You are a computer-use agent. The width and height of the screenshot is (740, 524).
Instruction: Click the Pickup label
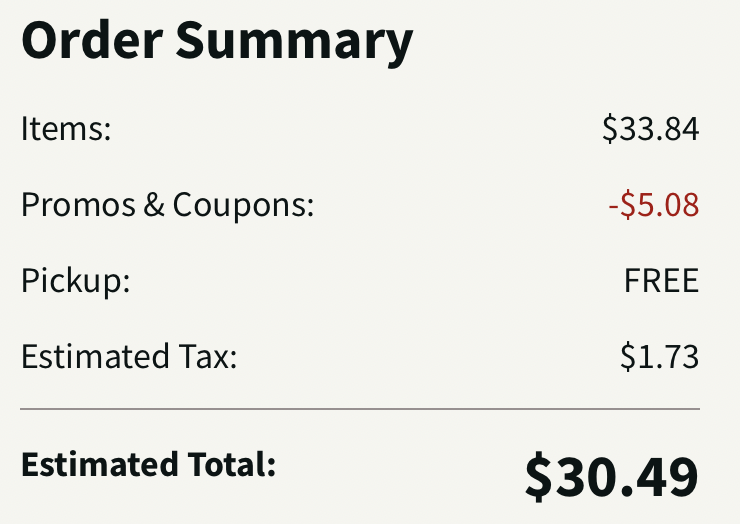pyautogui.click(x=75, y=281)
